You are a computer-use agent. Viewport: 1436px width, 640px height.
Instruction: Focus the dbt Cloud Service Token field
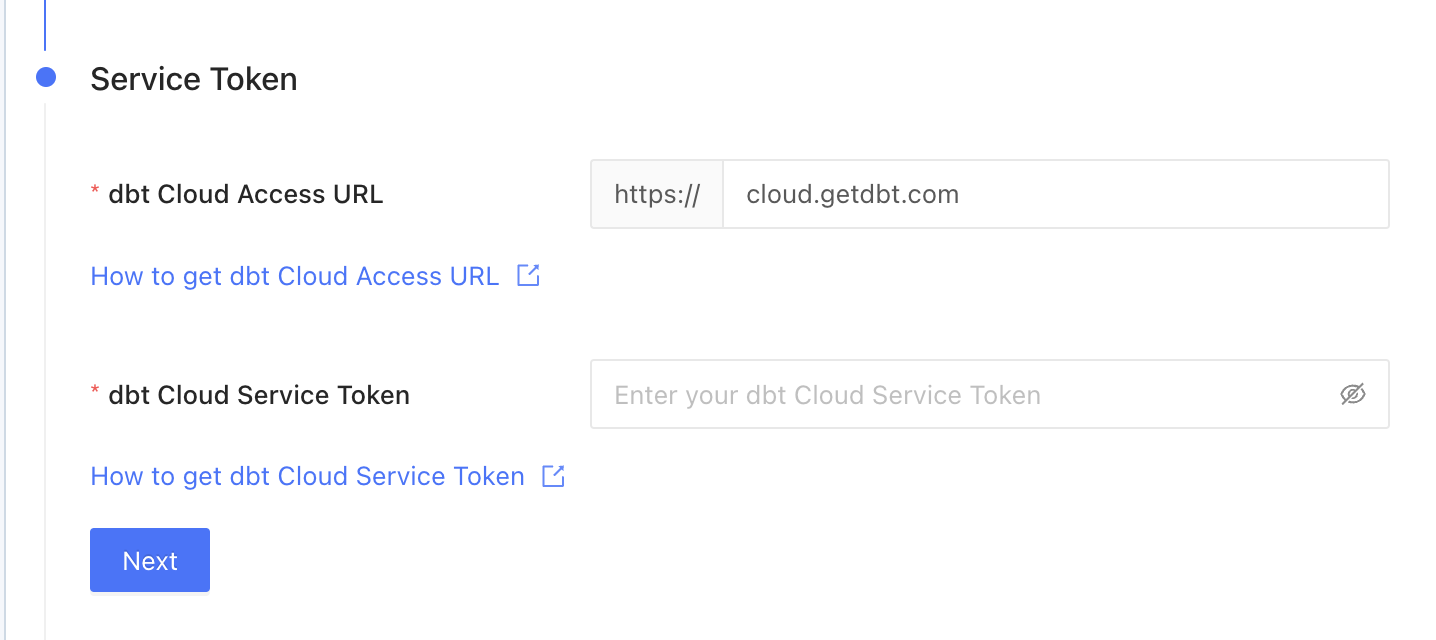[989, 394]
